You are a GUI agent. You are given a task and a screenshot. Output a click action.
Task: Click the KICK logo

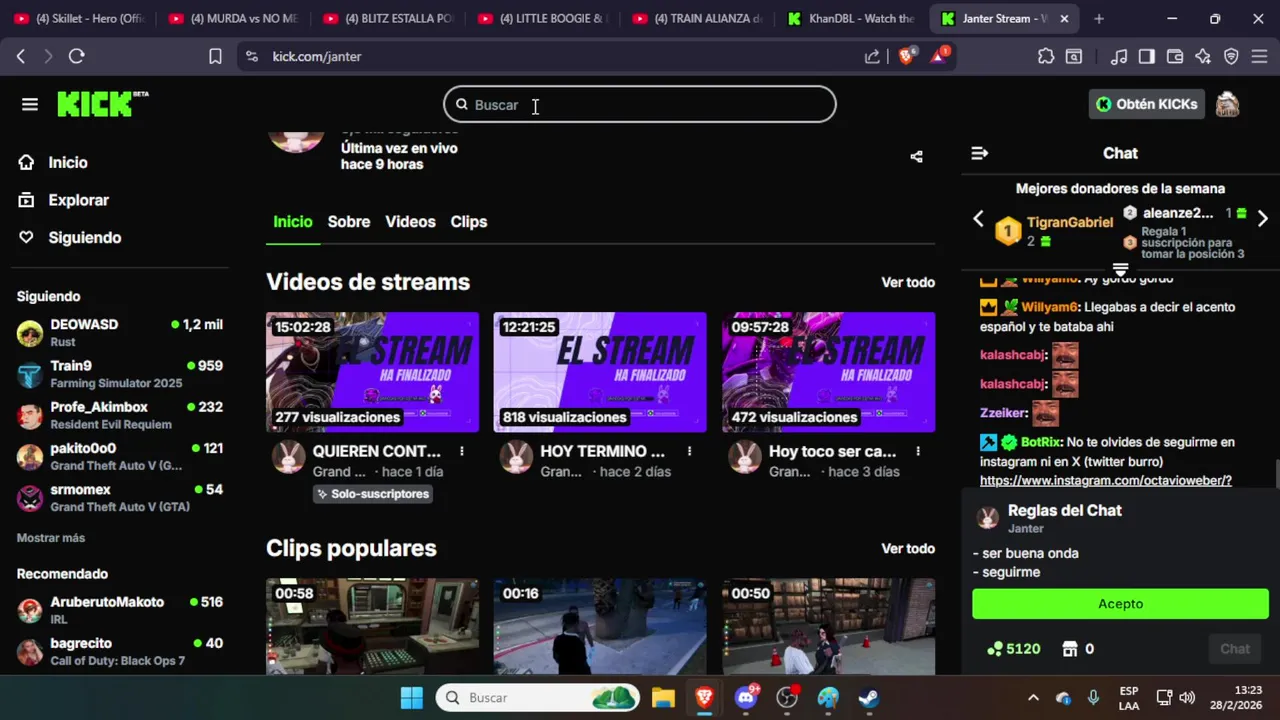pos(102,104)
